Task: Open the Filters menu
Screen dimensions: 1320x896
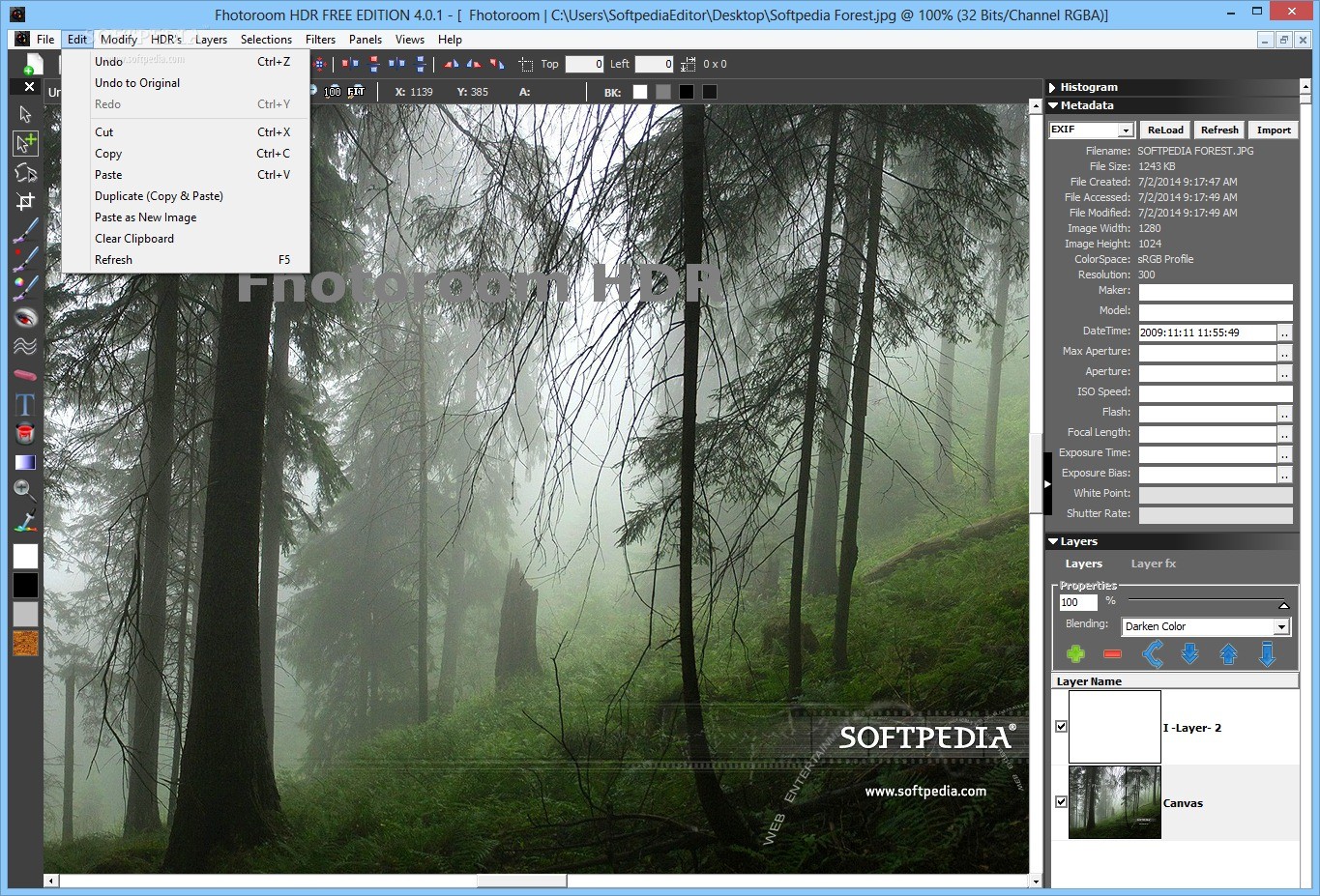Action: (320, 40)
